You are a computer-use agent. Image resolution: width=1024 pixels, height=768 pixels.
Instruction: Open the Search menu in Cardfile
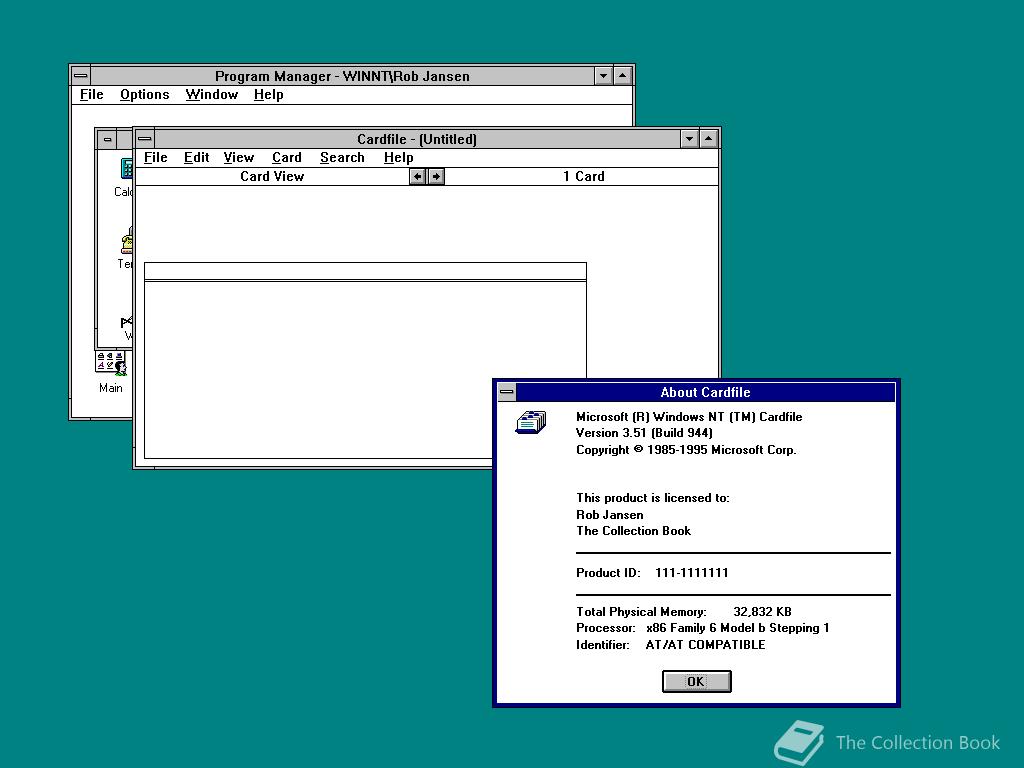click(342, 157)
